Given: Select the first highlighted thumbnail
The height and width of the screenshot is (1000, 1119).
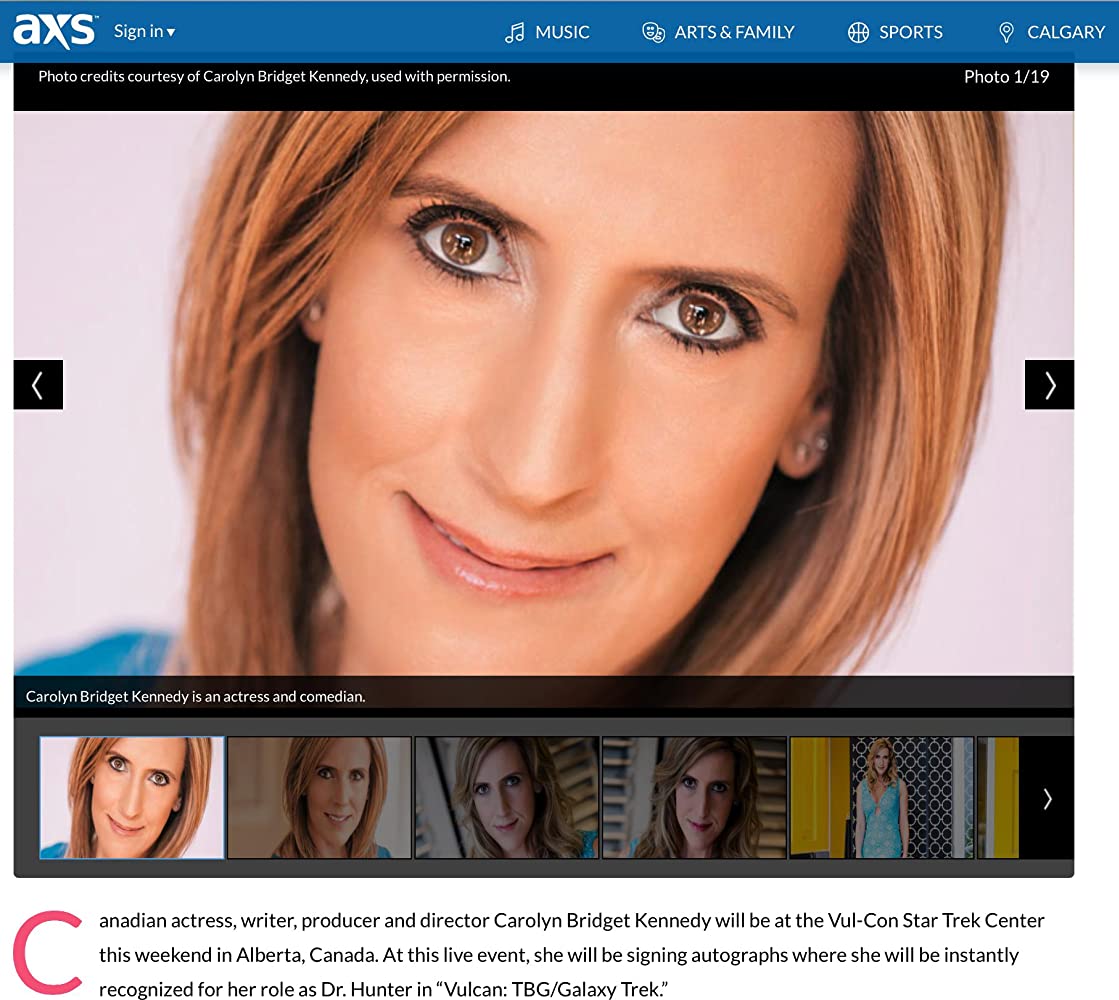Looking at the screenshot, I should (132, 798).
